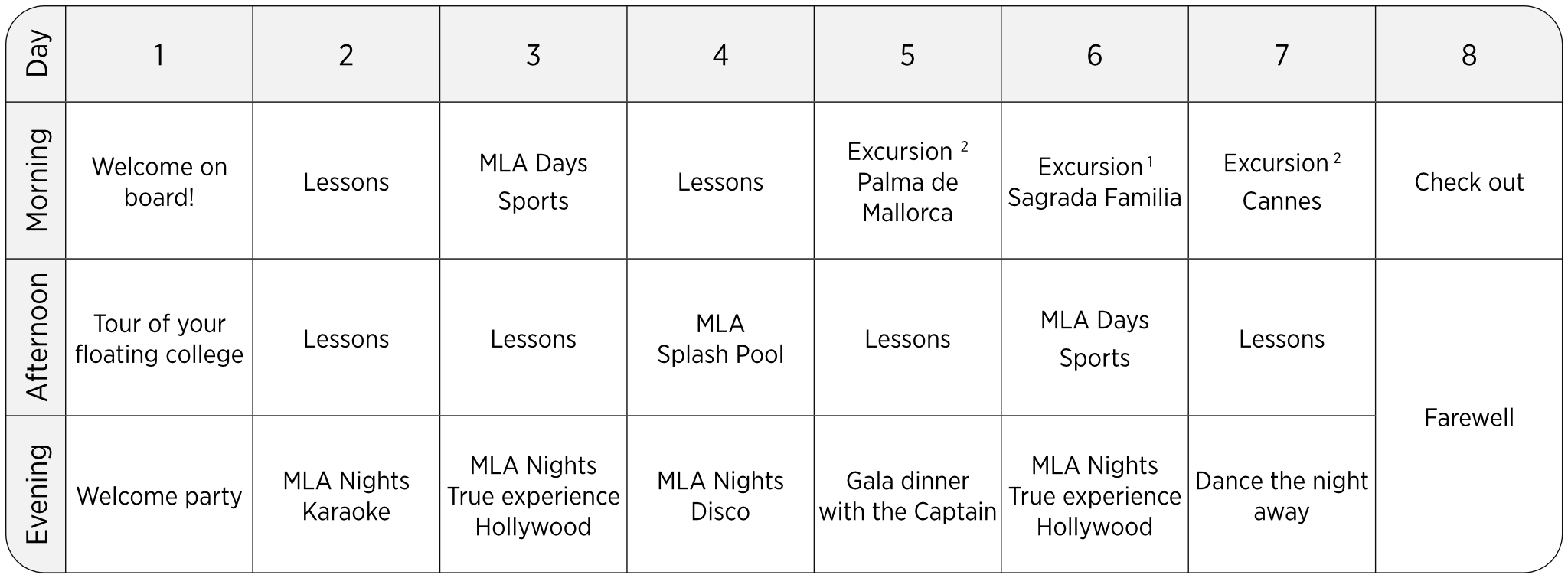Click the Excursion Palma de Mallorca cell

point(907,182)
